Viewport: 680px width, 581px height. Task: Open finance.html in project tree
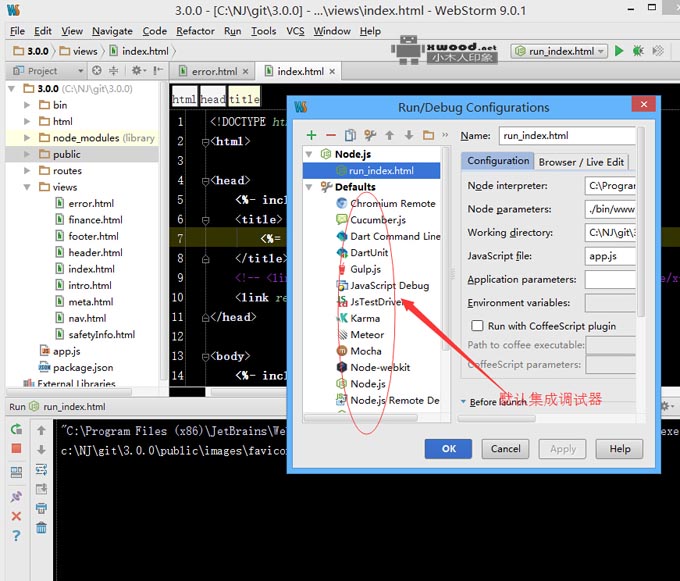(x=95, y=220)
